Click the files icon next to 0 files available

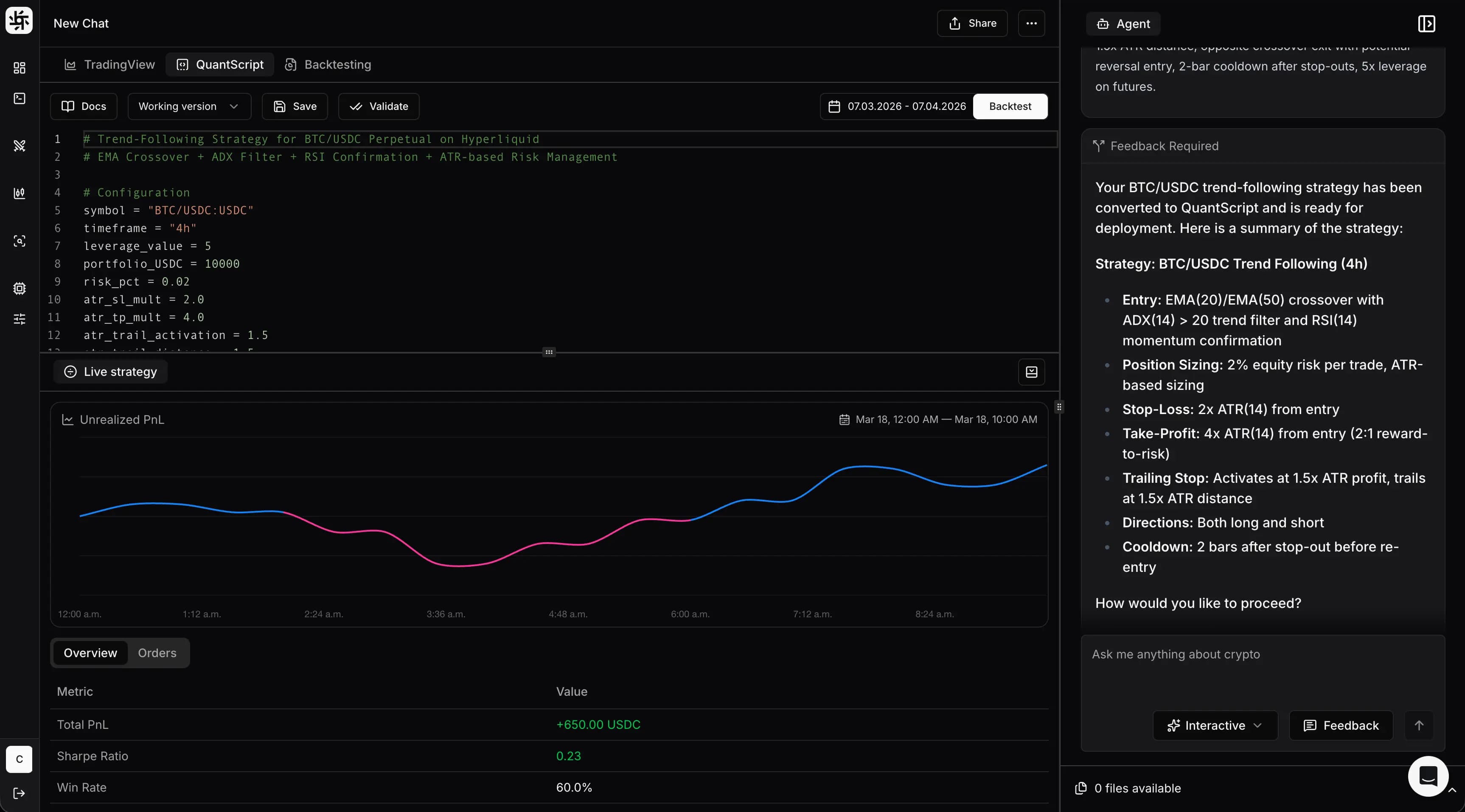pyautogui.click(x=1081, y=788)
